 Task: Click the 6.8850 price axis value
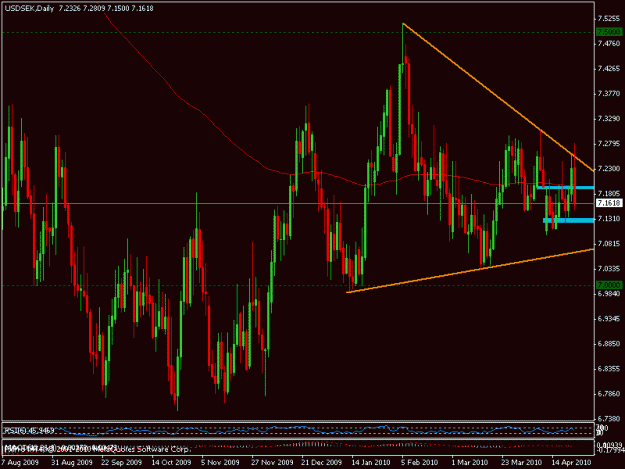pyautogui.click(x=609, y=343)
